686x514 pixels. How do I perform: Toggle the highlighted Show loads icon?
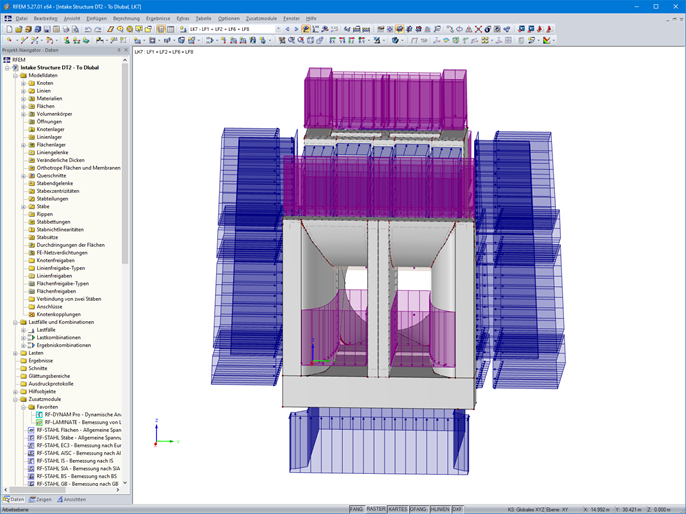coord(306,29)
